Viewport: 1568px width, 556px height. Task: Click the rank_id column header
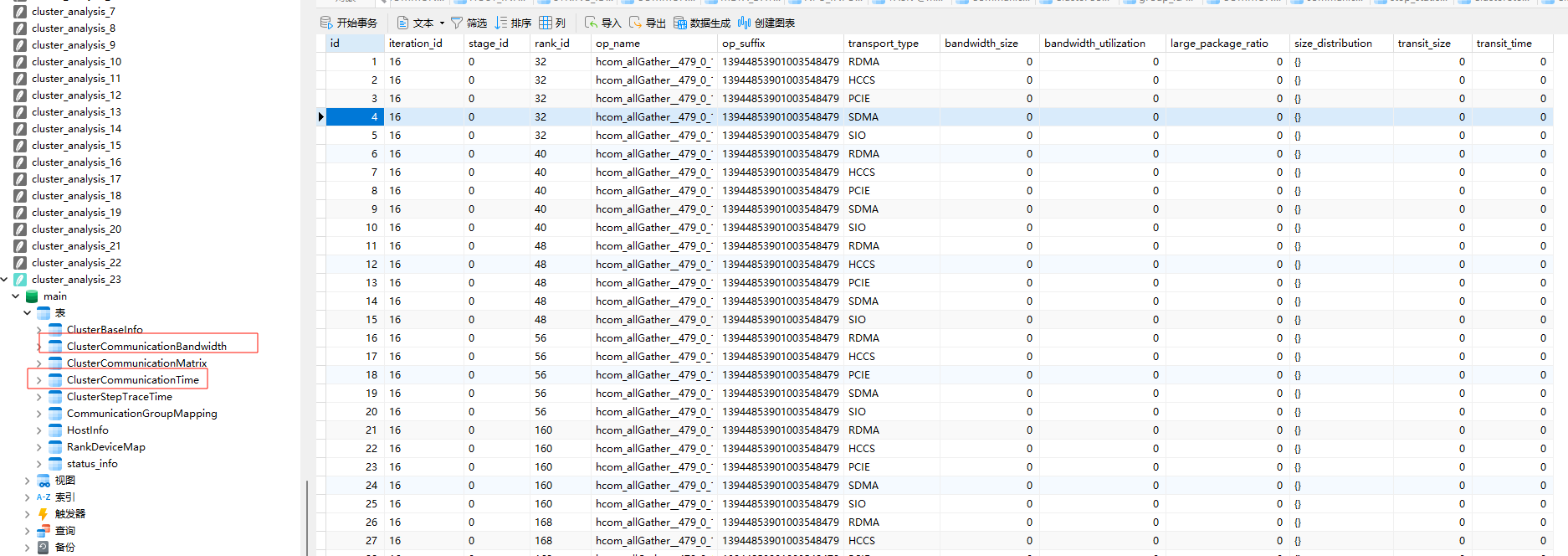pos(561,43)
